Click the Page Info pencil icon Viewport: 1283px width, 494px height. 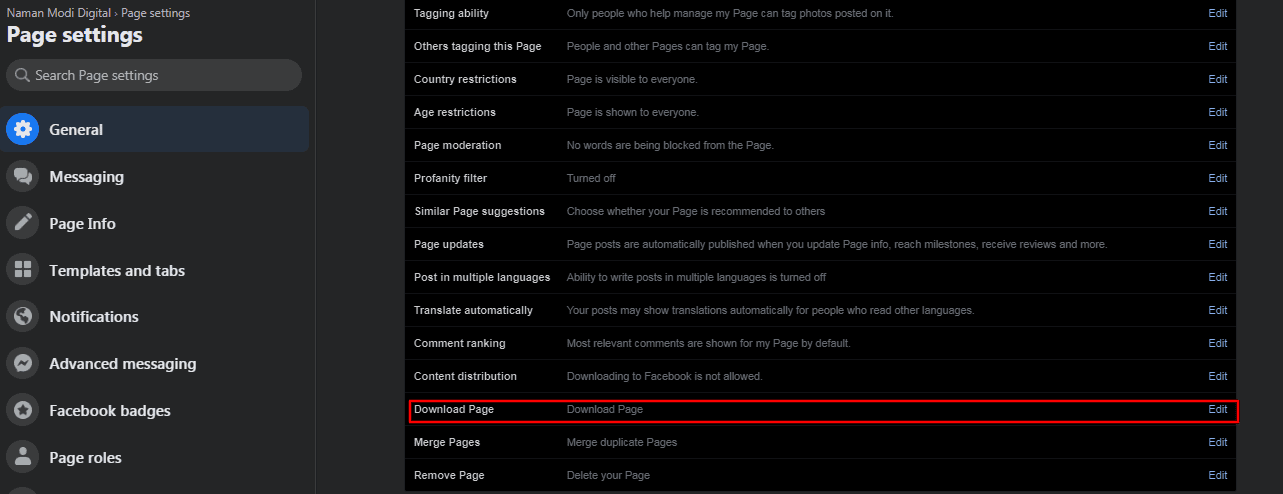(23, 223)
